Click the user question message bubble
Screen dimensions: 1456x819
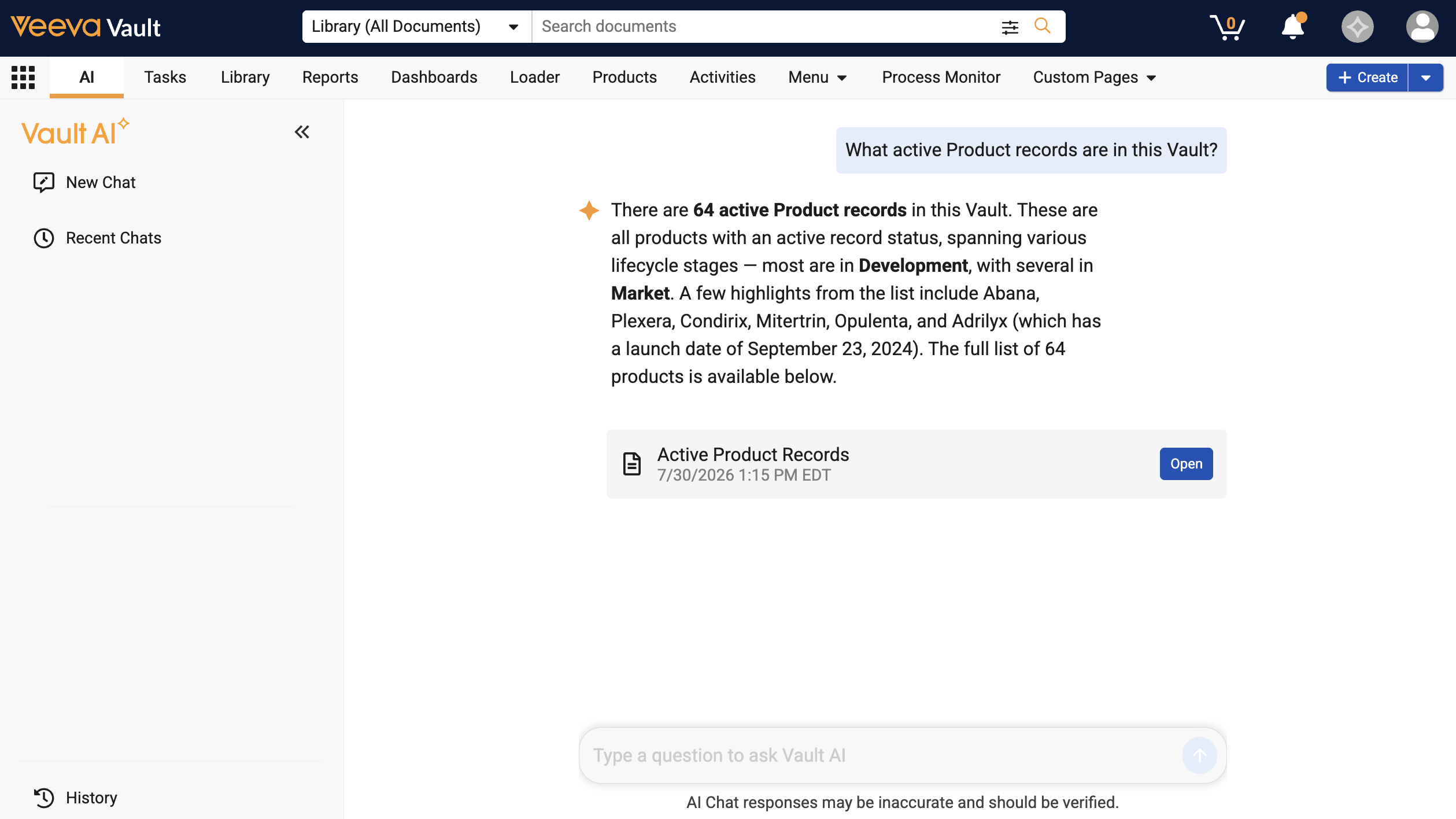[1031, 150]
